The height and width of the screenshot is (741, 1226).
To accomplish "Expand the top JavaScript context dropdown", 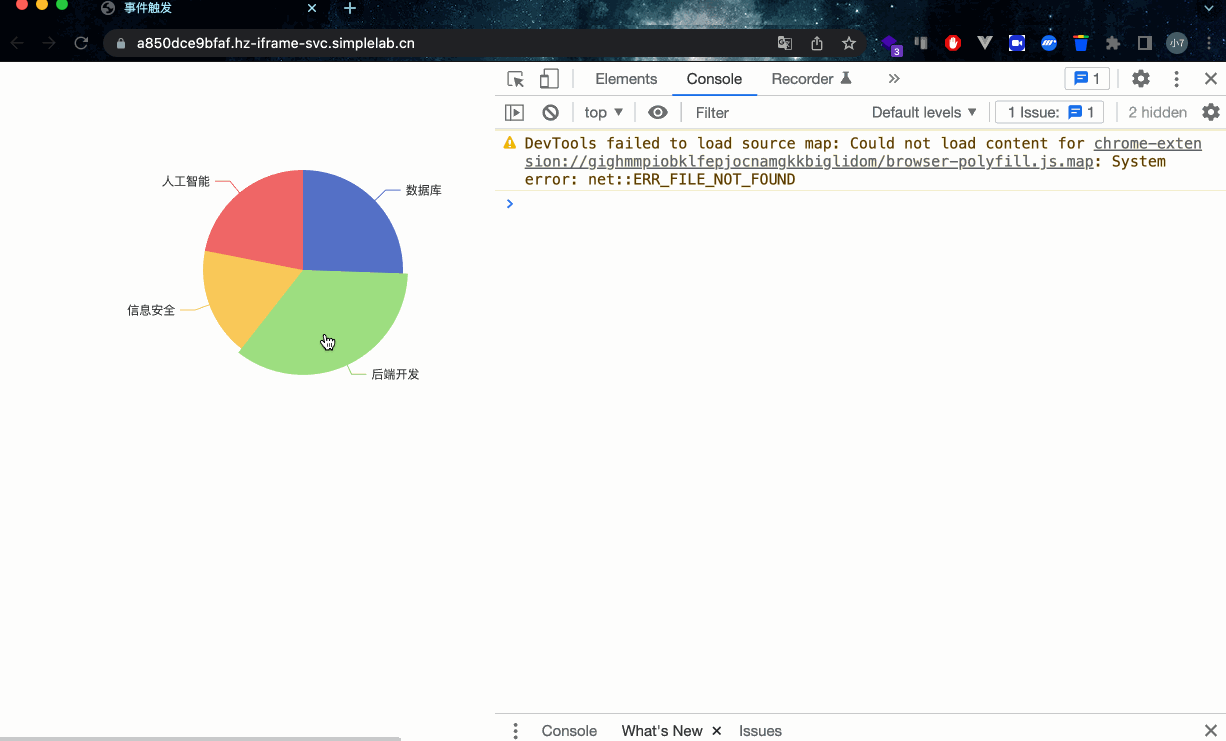I will [x=604, y=112].
